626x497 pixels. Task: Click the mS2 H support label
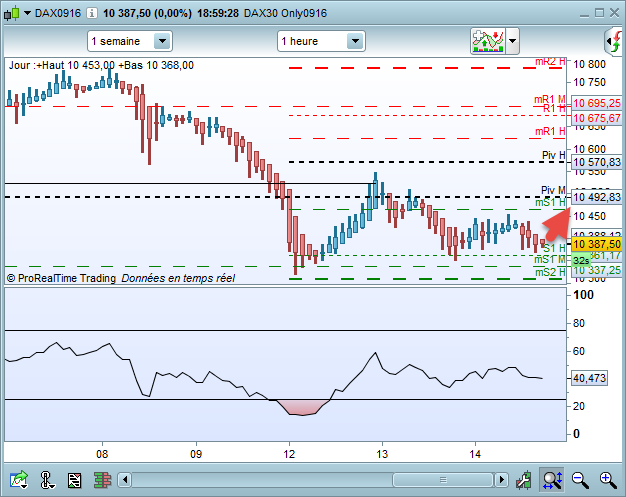pos(550,272)
